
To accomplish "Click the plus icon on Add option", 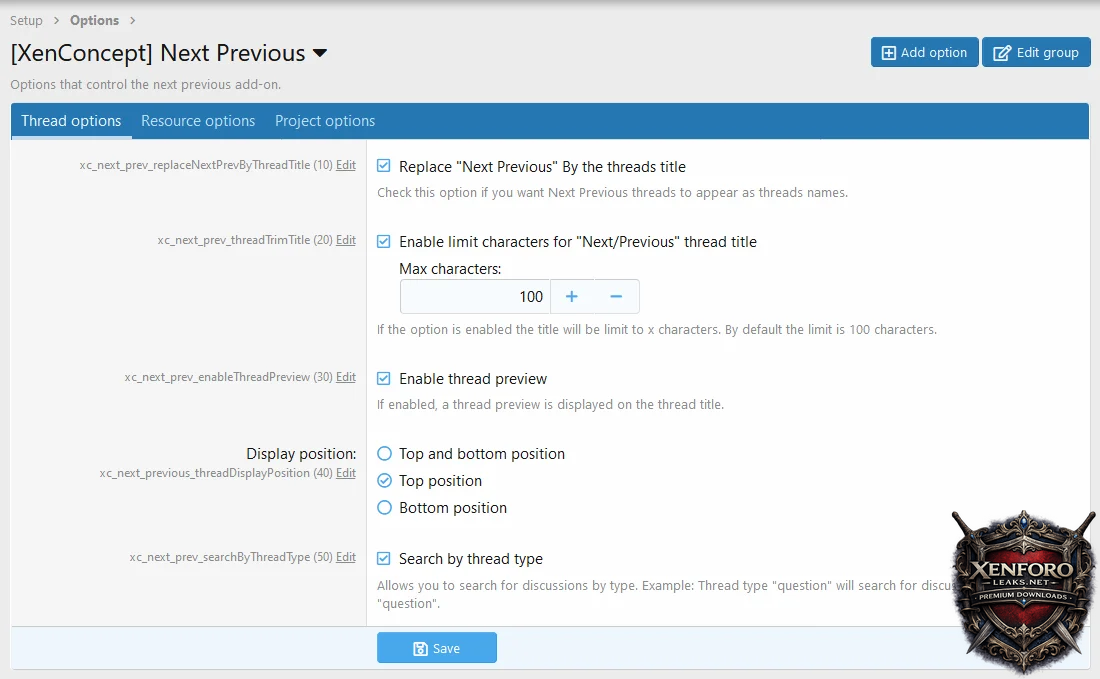I will (x=888, y=53).
